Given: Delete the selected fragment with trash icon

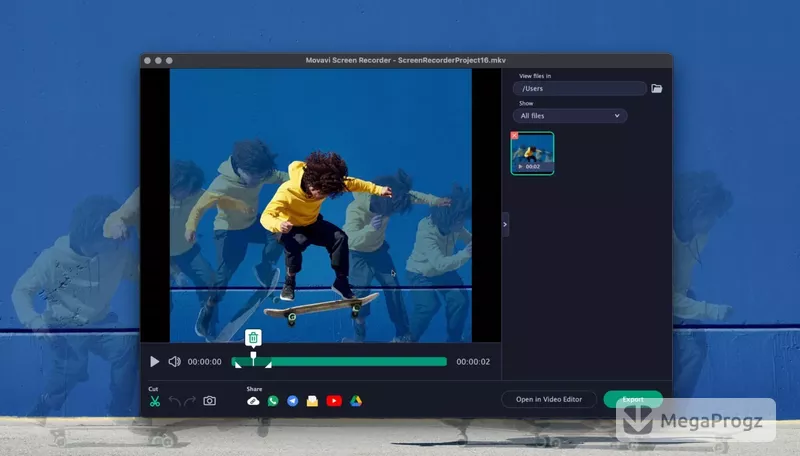Looking at the screenshot, I should [253, 338].
